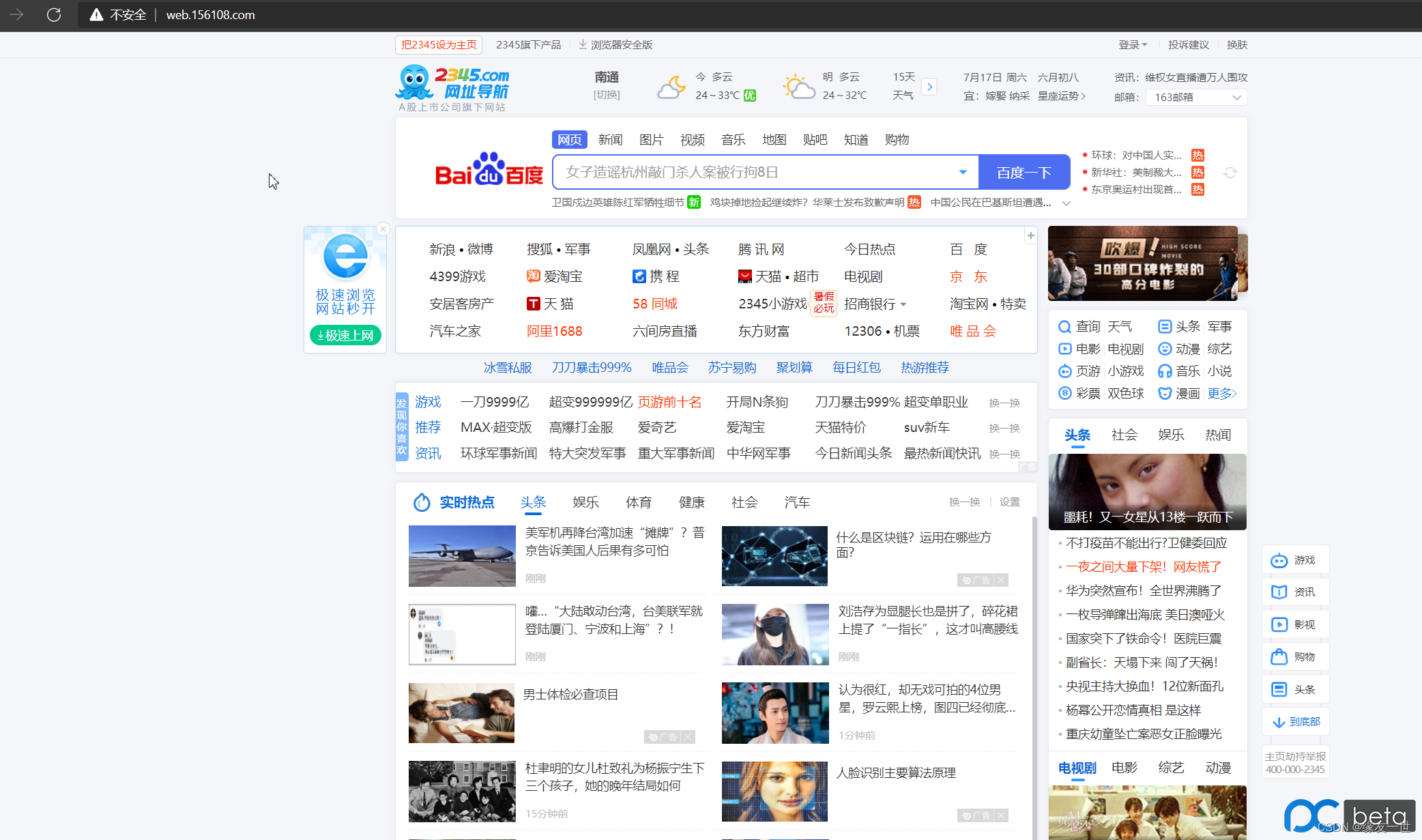Click the 极速上网 download button

[345, 336]
